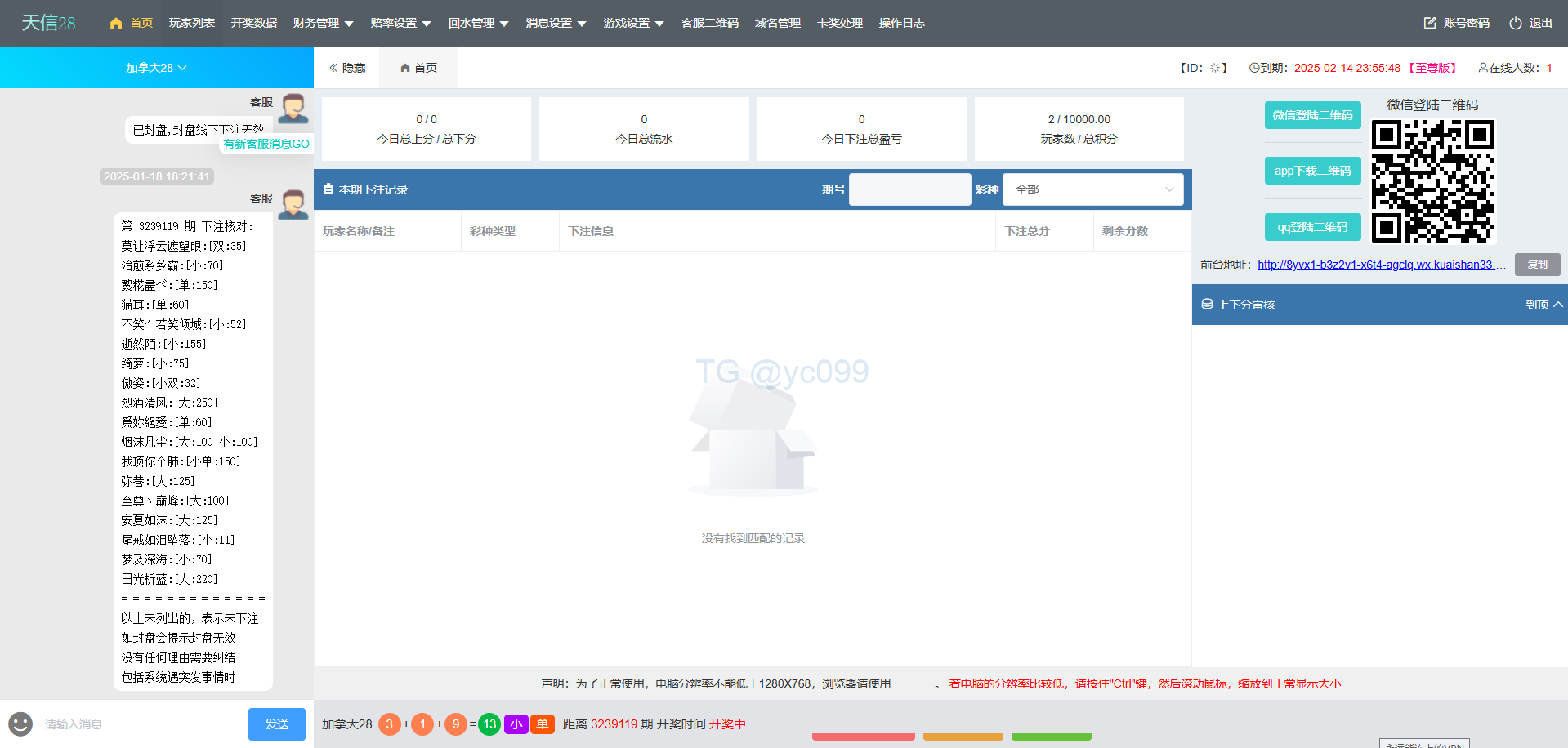Viewport: 1568px width, 748px height.
Task: Click the 复制 copy address button
Action: pyautogui.click(x=1537, y=265)
